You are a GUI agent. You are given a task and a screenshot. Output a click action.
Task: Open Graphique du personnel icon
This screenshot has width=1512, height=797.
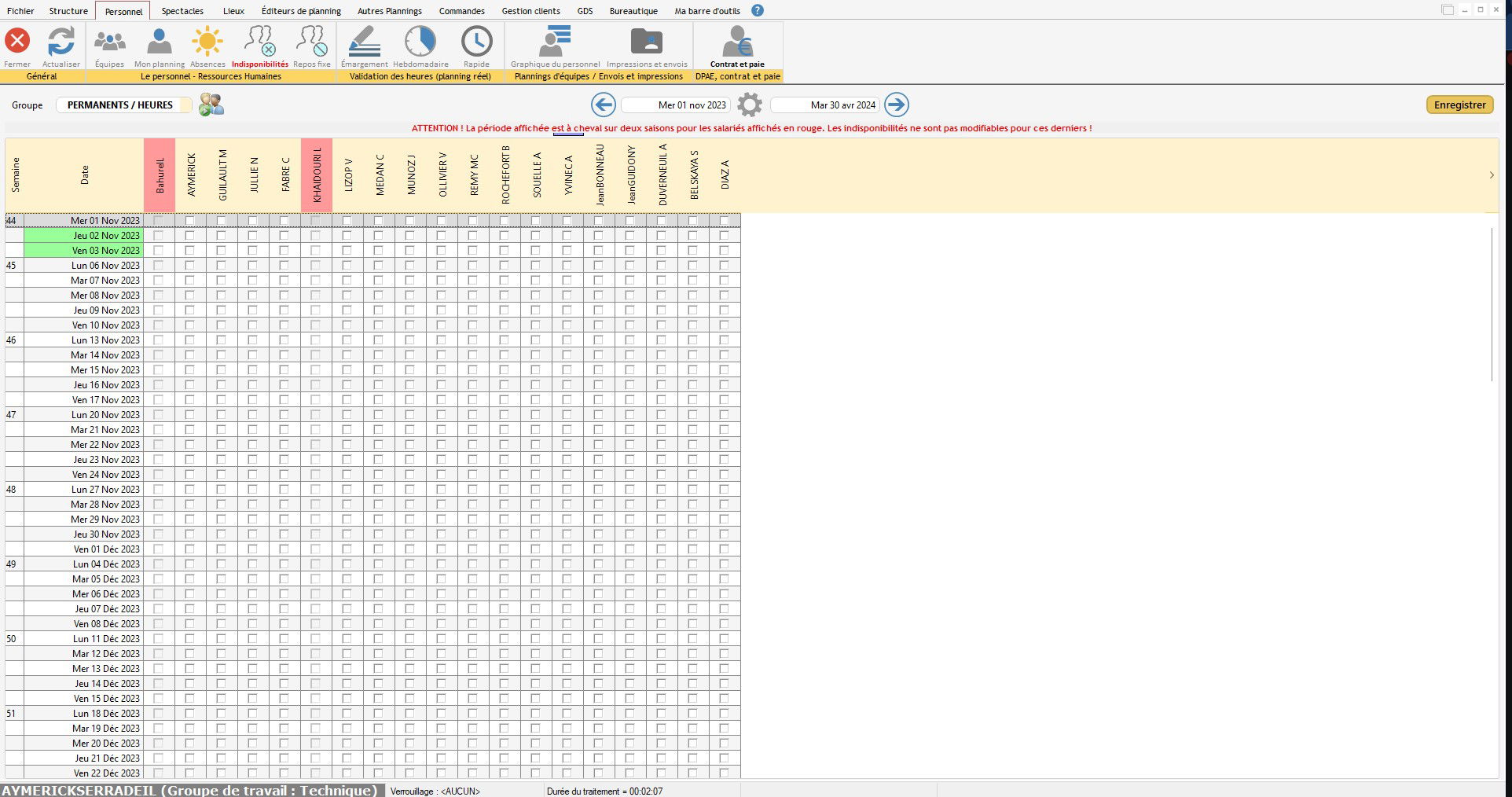click(x=555, y=41)
